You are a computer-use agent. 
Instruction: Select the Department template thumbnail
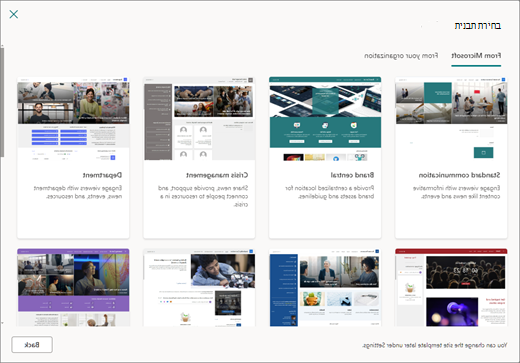coord(73,119)
